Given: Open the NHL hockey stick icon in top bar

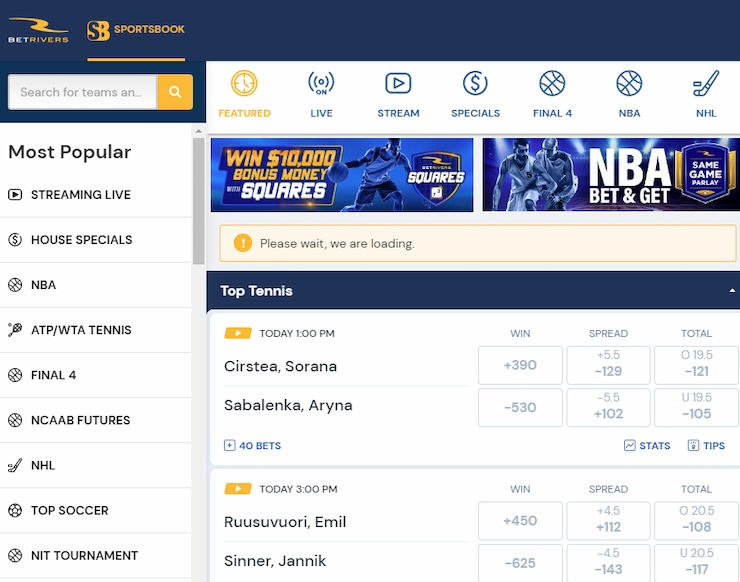Looking at the screenshot, I should coord(706,84).
